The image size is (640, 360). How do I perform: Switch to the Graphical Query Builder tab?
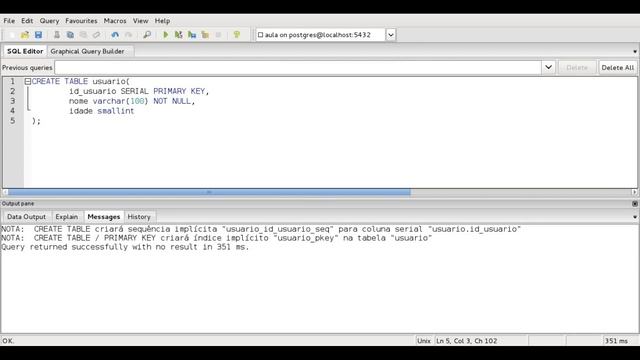pos(87,51)
